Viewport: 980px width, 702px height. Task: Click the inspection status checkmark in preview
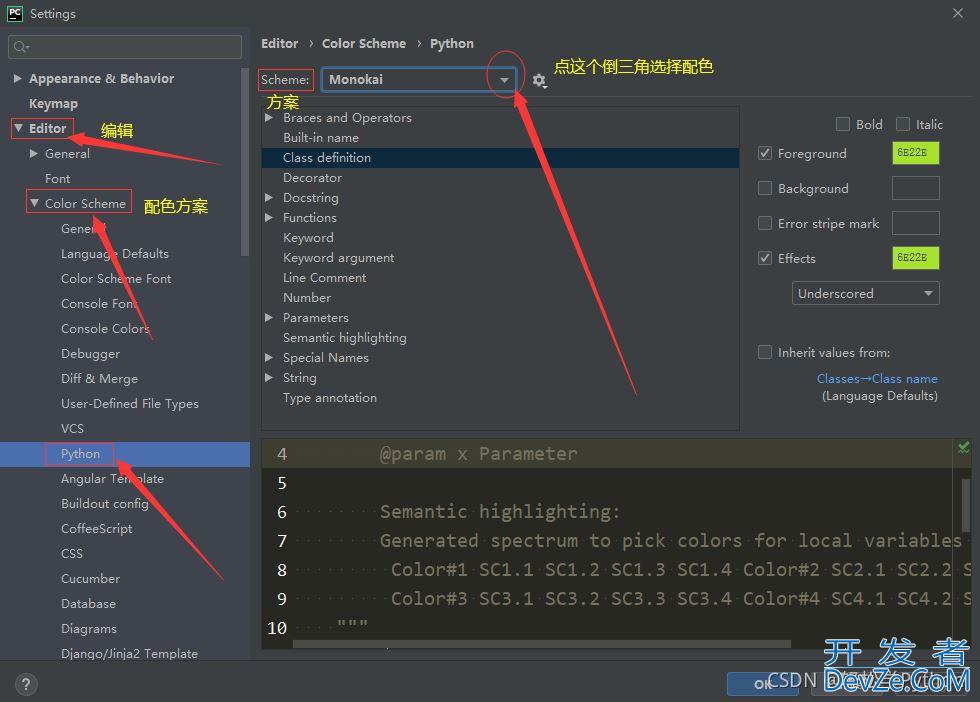[963, 448]
